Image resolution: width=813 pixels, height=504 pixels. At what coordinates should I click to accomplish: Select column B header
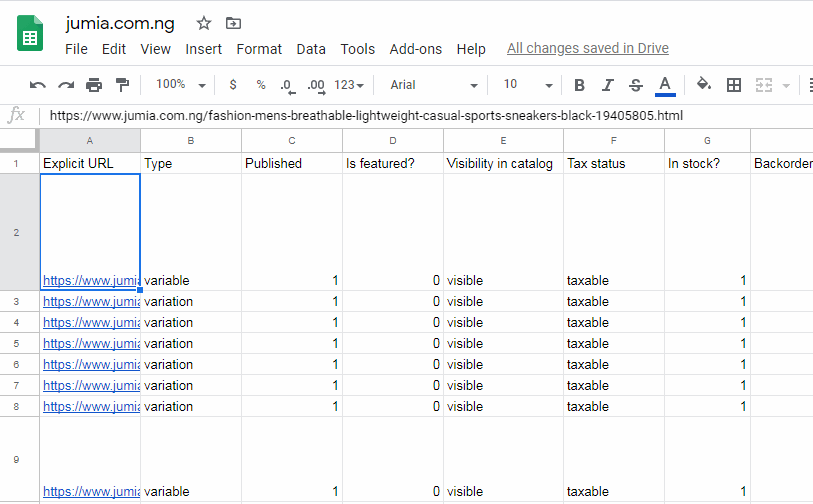point(191,141)
